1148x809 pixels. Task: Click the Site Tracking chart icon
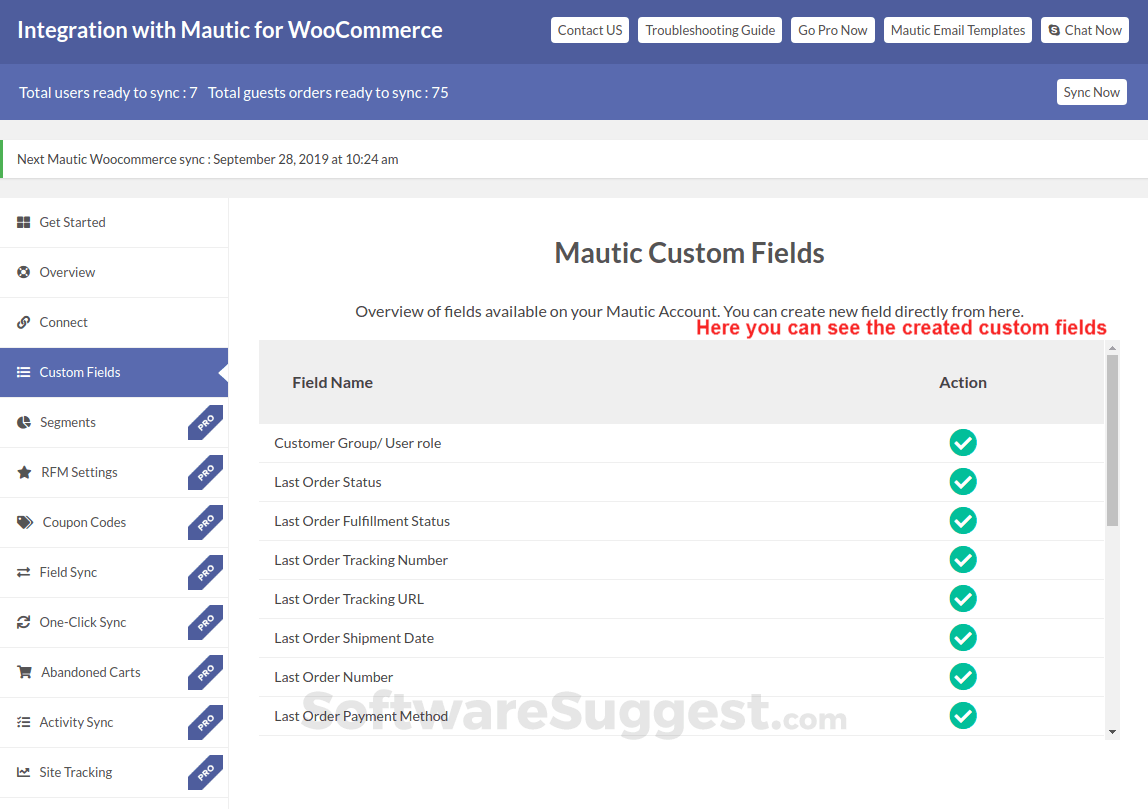point(23,772)
